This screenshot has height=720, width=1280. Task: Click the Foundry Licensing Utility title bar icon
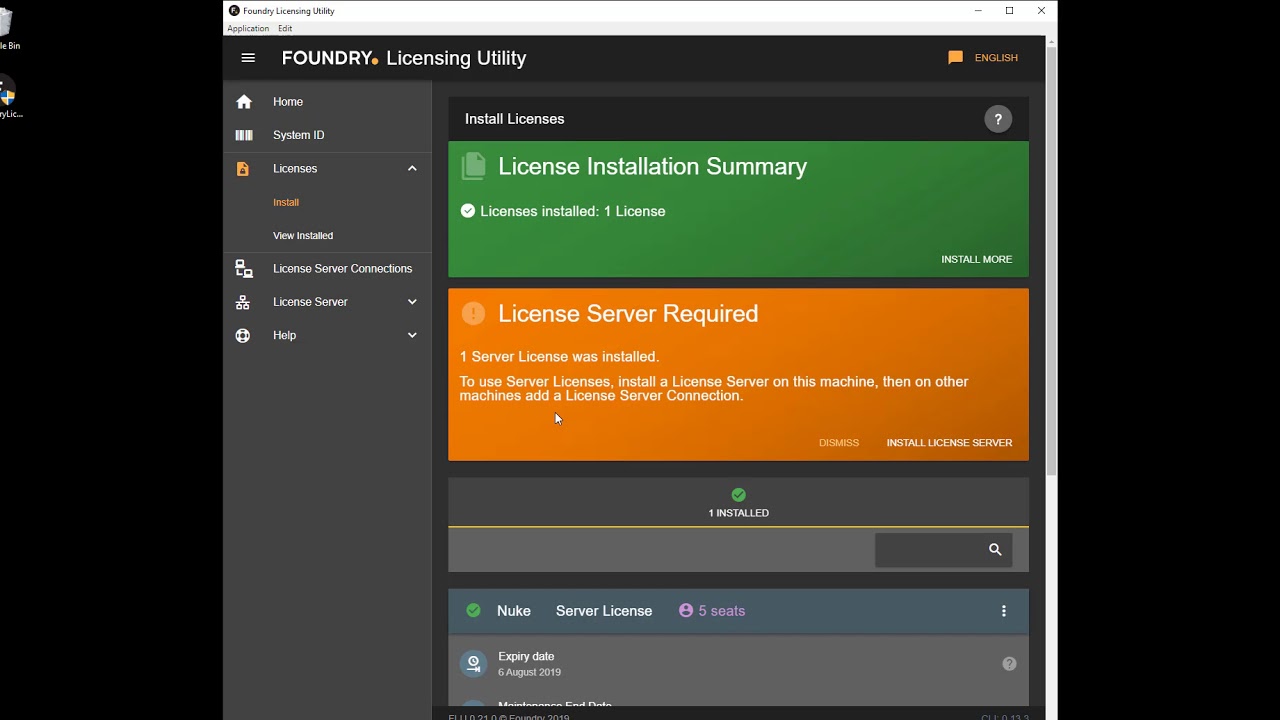coord(234,10)
